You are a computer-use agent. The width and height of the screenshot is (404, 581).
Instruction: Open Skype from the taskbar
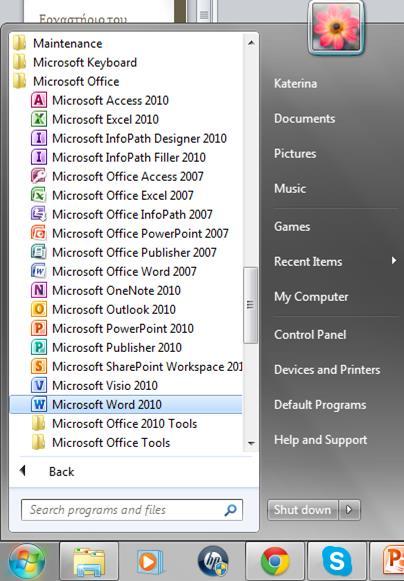click(x=337, y=562)
